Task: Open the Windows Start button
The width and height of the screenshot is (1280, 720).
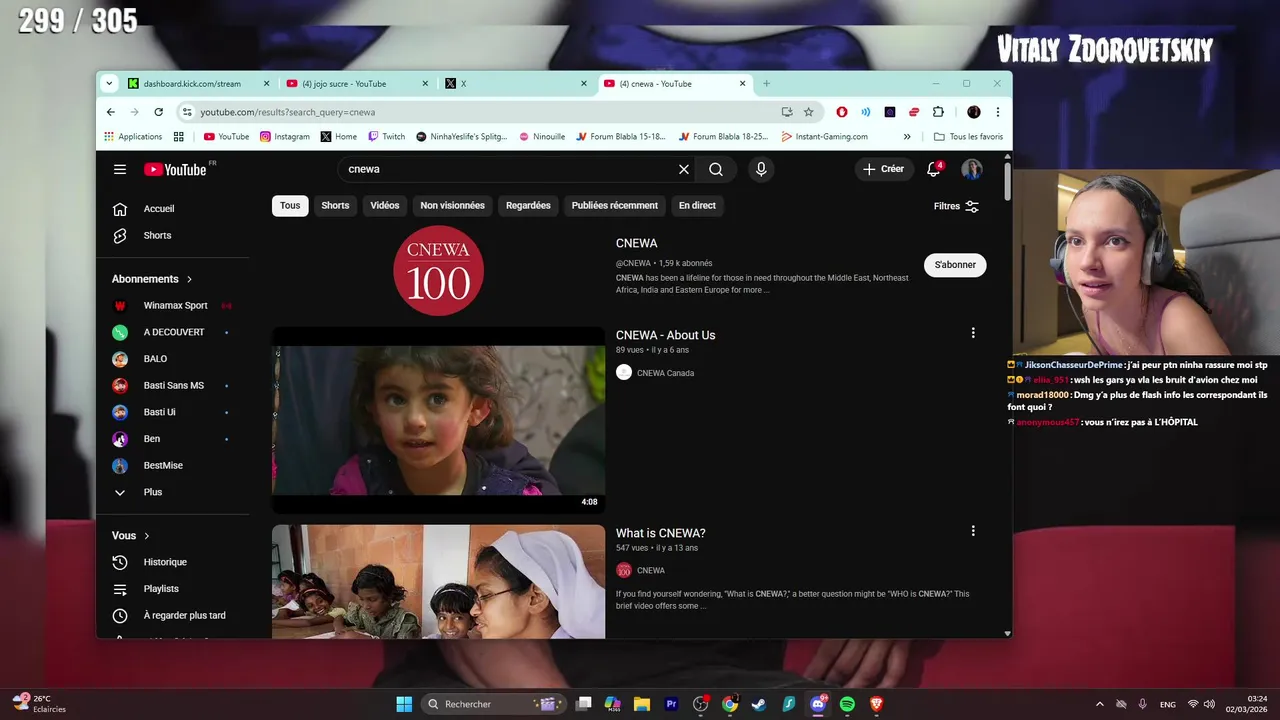Action: click(404, 704)
